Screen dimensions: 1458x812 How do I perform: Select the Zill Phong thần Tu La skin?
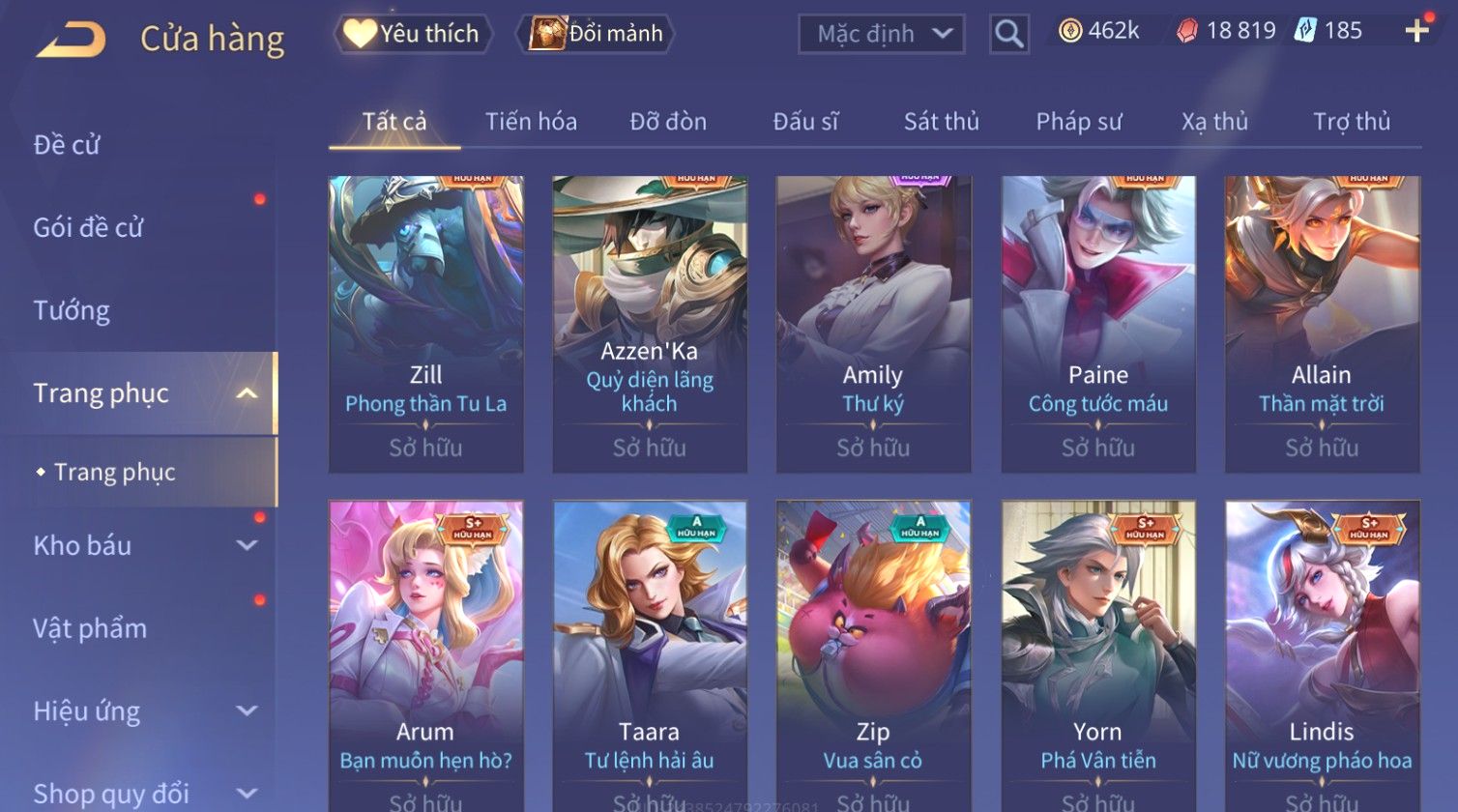coord(426,324)
